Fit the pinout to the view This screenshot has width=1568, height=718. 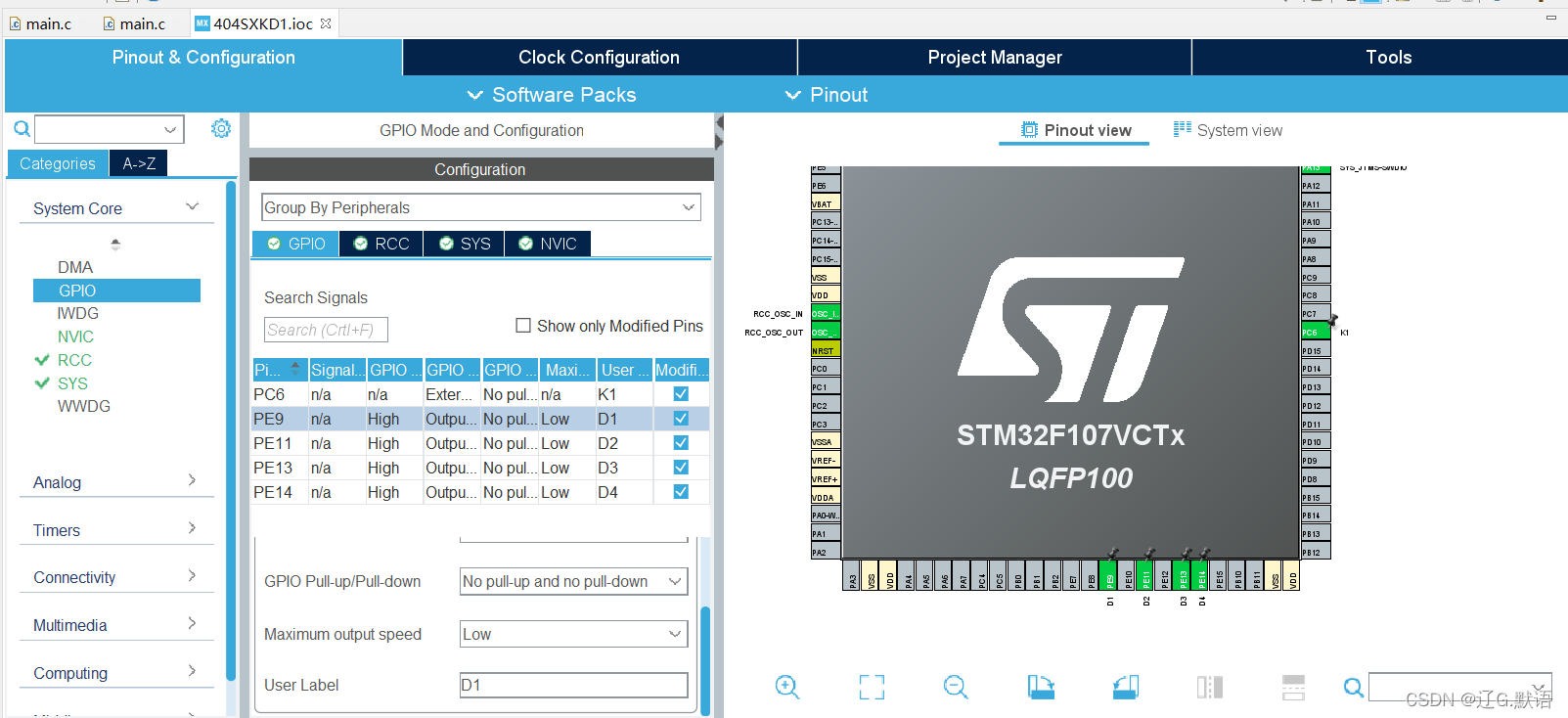pyautogui.click(x=872, y=687)
